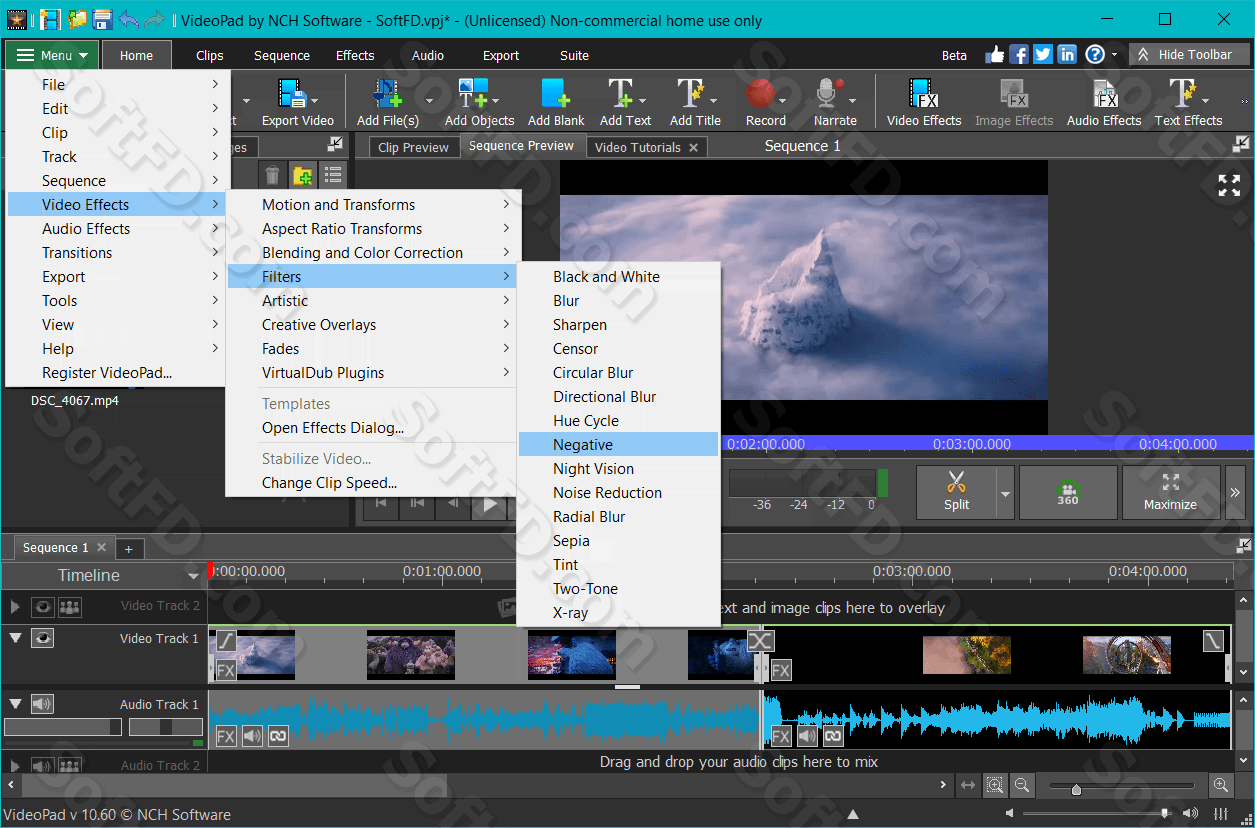Click the Add Objects toolbar icon

coord(473,94)
